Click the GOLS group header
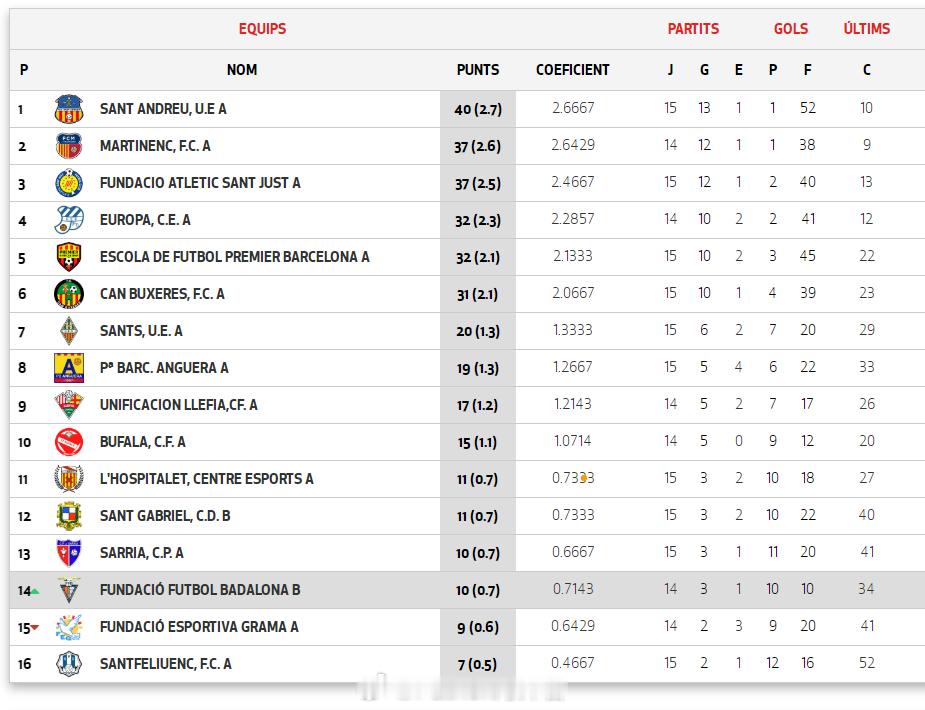 790,29
